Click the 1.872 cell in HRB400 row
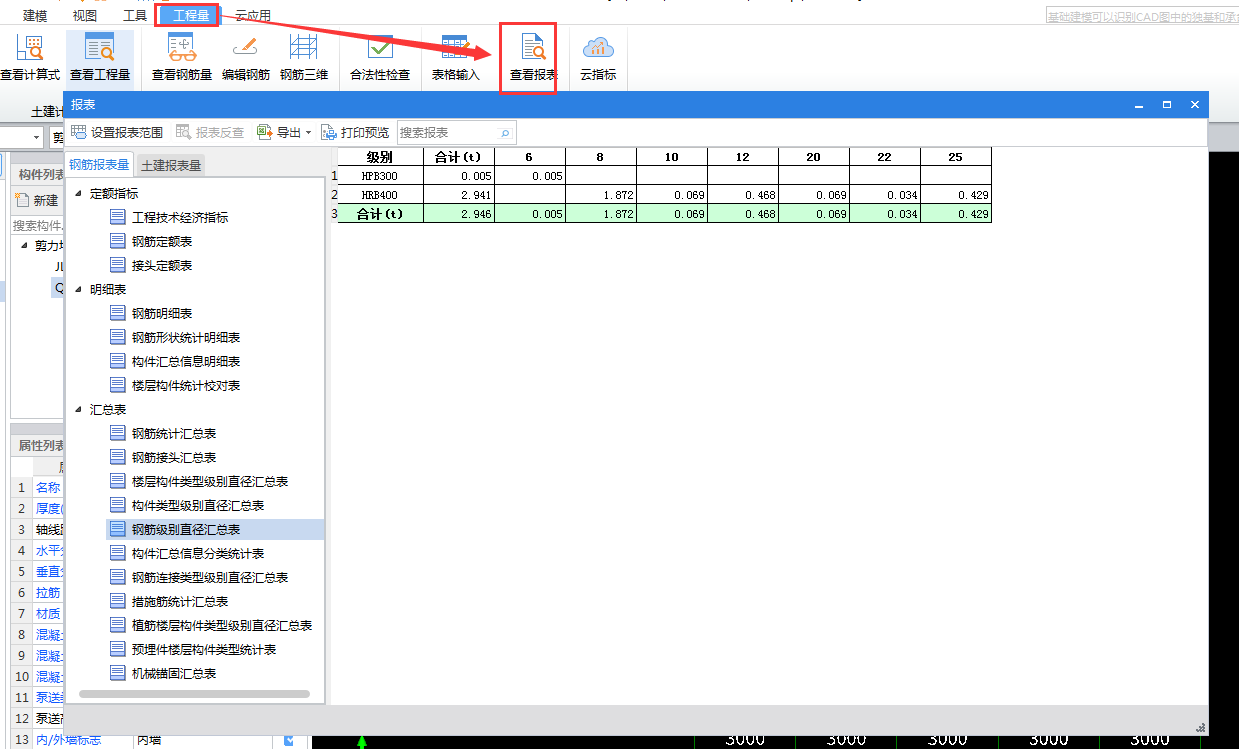Viewport: 1239px width, 749px height. click(601, 194)
